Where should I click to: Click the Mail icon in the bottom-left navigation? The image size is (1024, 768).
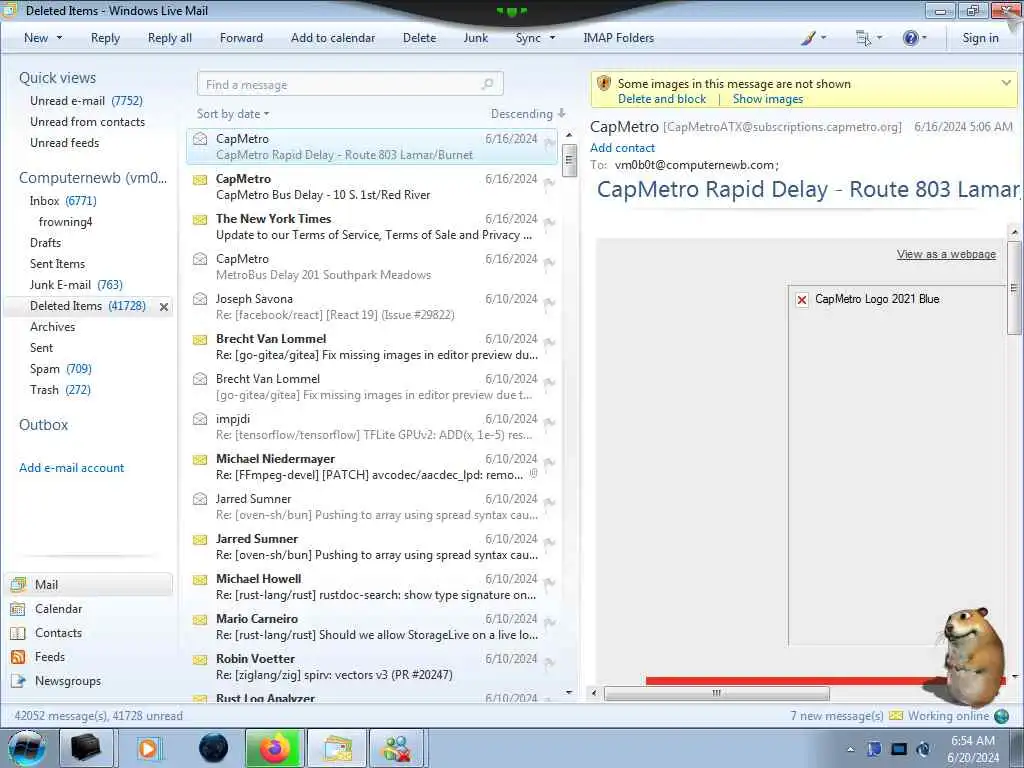[x=18, y=584]
